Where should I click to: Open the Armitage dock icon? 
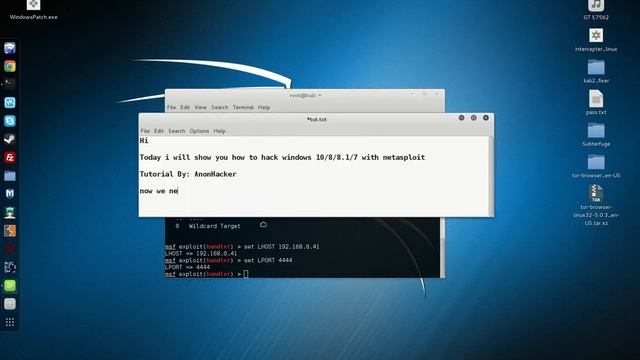pos(10,212)
